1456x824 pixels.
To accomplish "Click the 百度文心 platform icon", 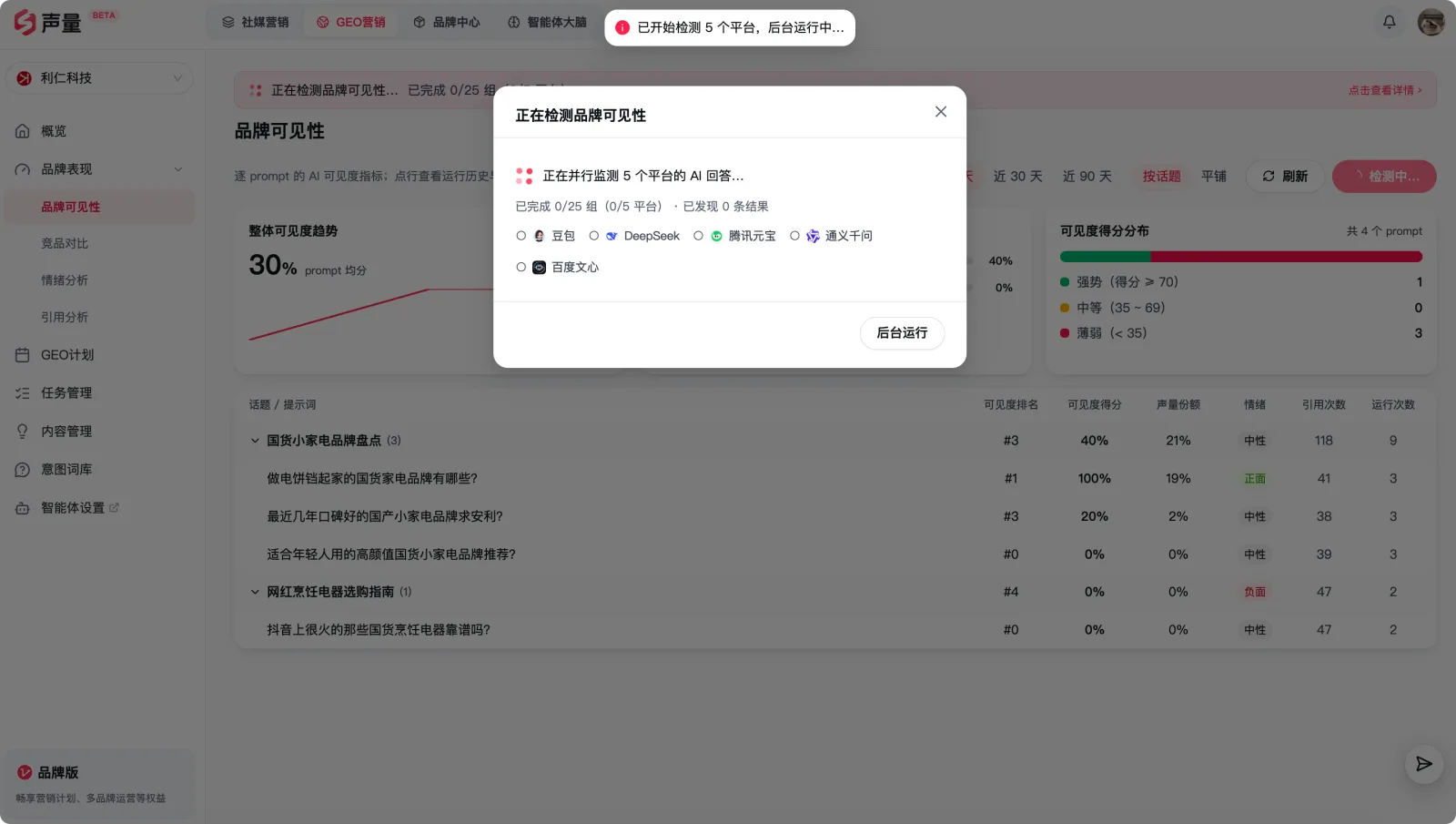I will coord(539,268).
